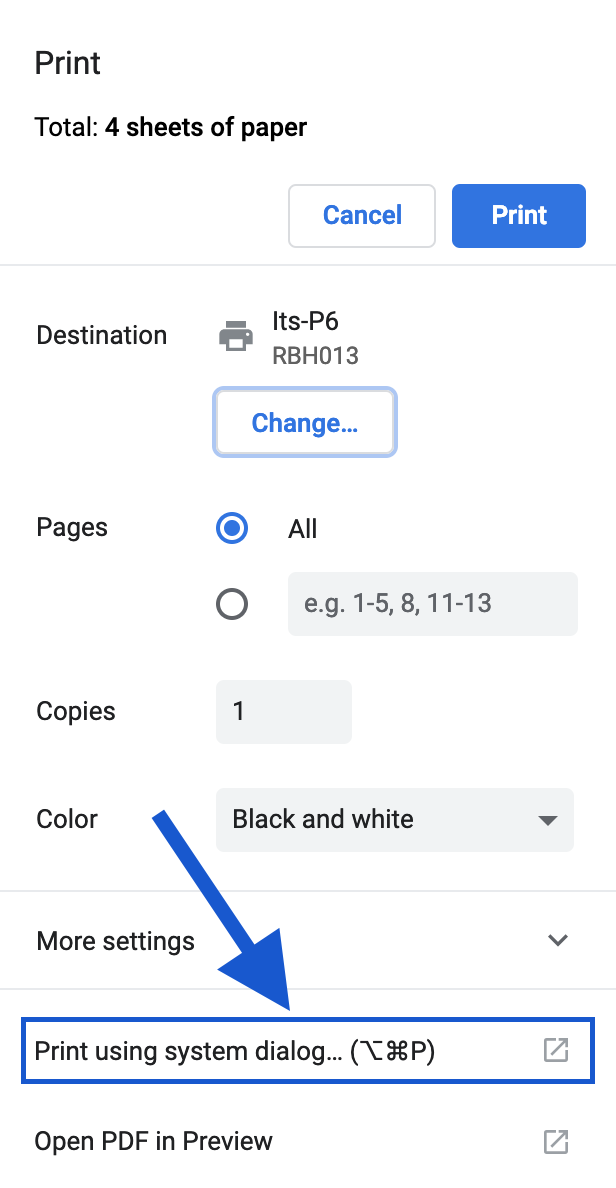
Task: Click external-link icon for system dialog
Action: 555,1051
